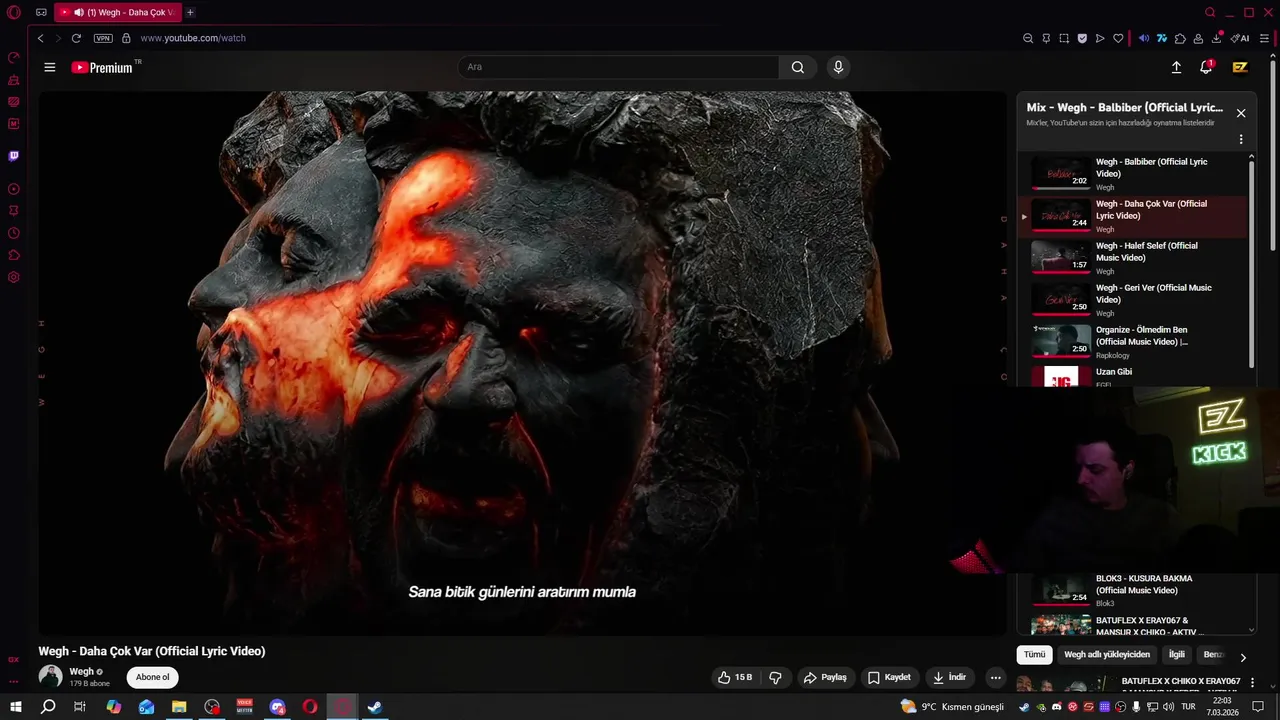Play Wegh - Halef Selef from the Mix
1280x720 pixels.
coord(1133,257)
